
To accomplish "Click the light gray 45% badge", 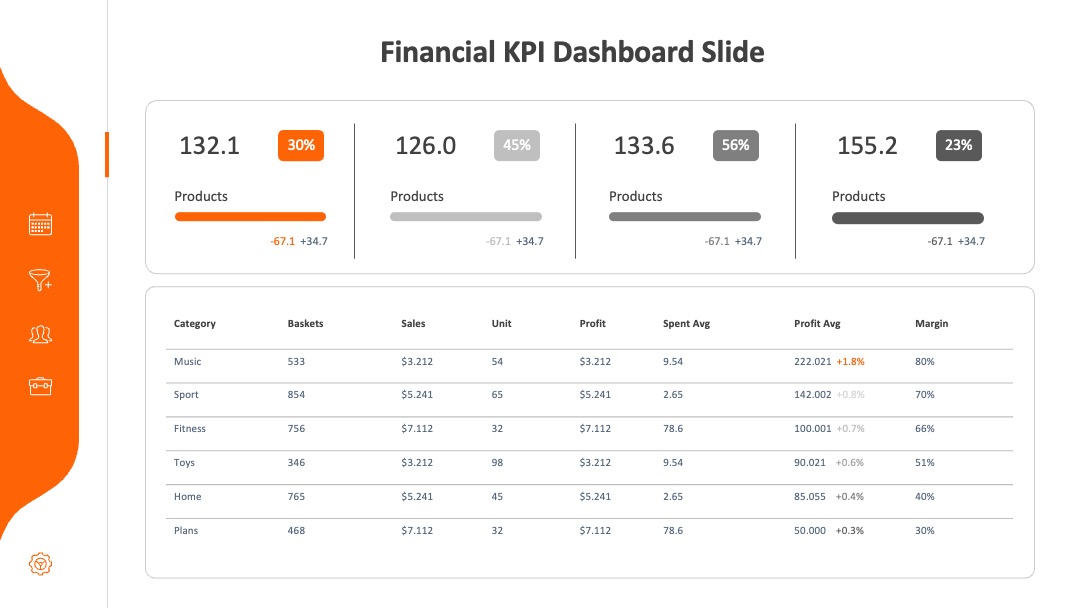I will click(x=517, y=145).
